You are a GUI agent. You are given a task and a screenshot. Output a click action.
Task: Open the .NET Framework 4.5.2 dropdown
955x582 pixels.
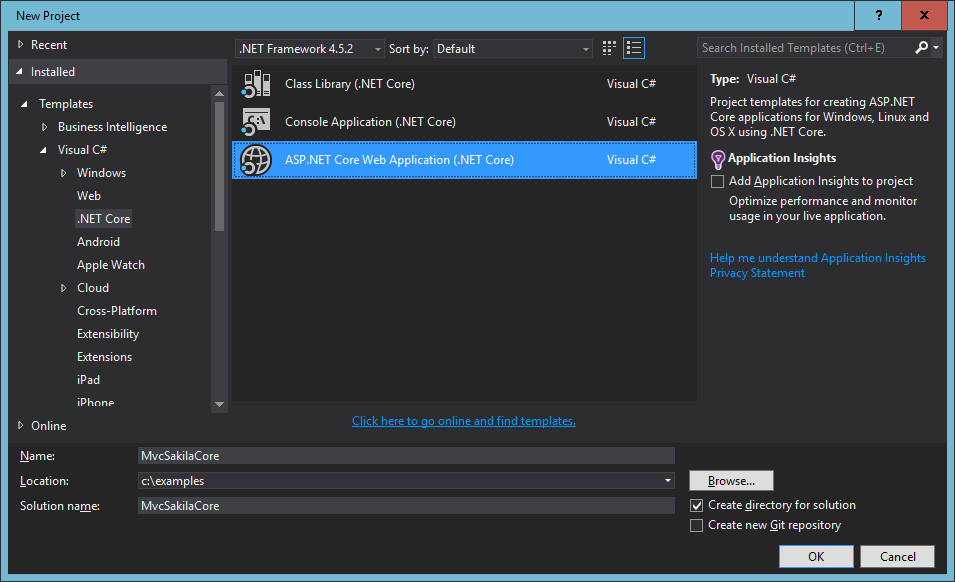tap(309, 49)
